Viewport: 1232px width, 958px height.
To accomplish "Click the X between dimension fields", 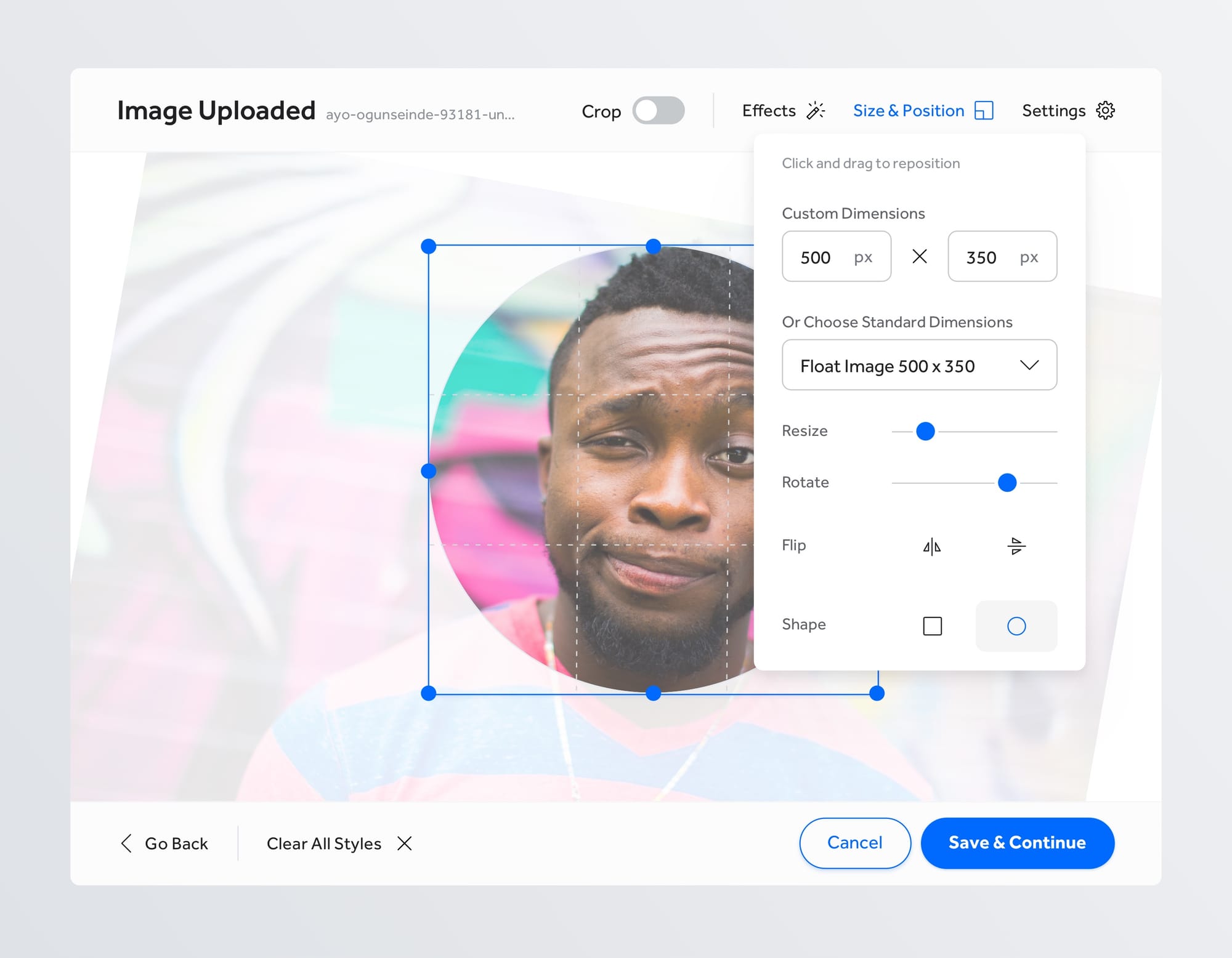I will pos(919,257).
